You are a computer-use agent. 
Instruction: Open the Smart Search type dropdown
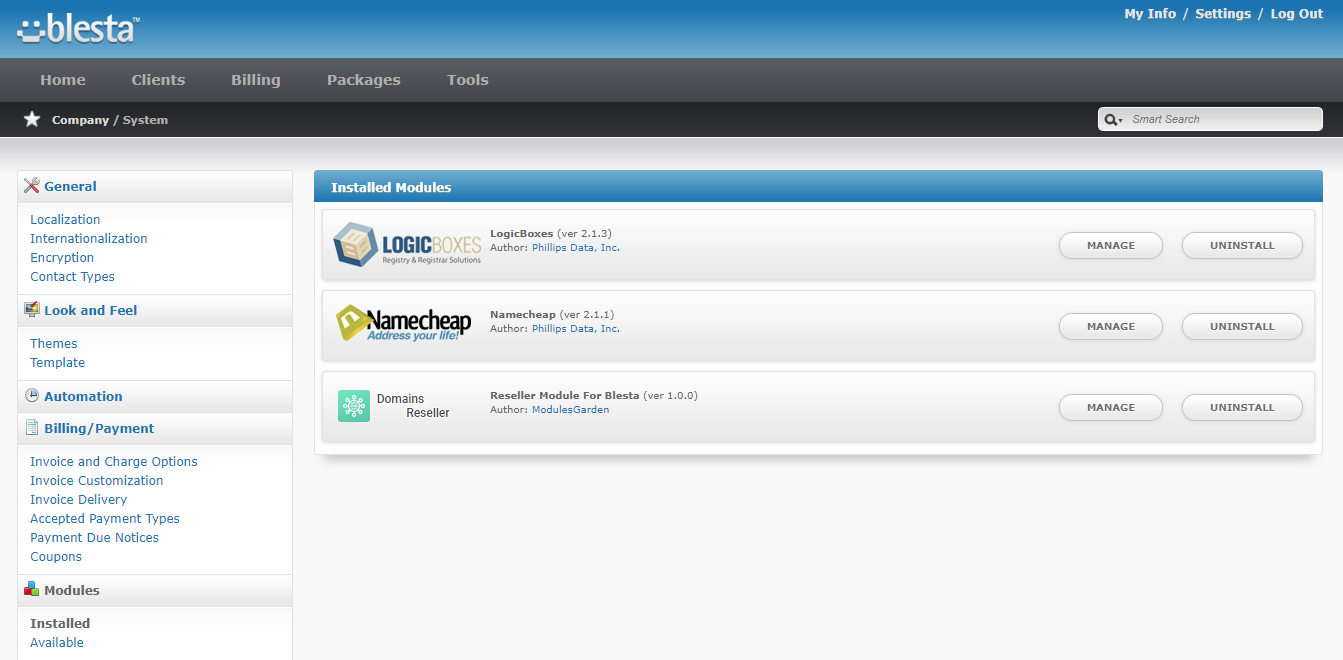[x=1113, y=119]
